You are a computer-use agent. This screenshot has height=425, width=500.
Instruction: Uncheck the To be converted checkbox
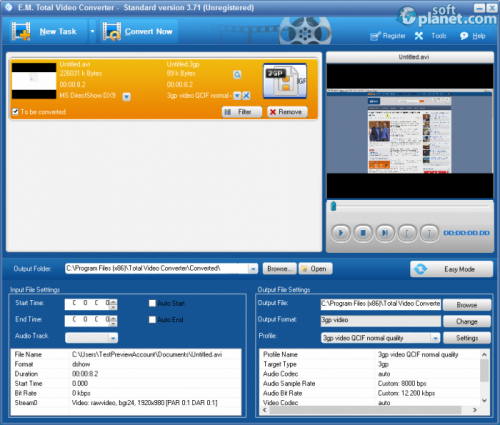click(x=15, y=112)
